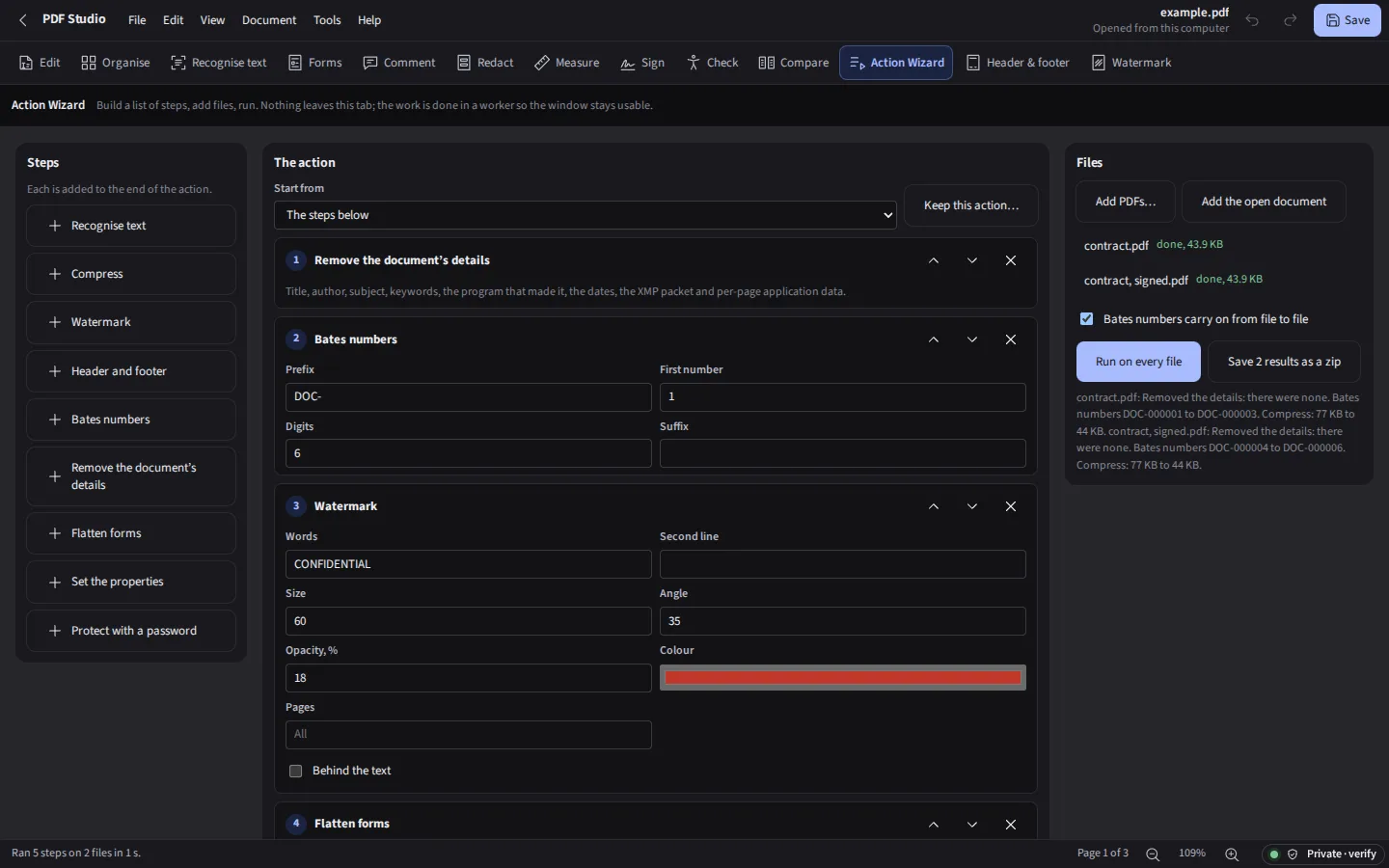Click the Add PDFs… button
The image size is (1389, 868).
[1126, 202]
